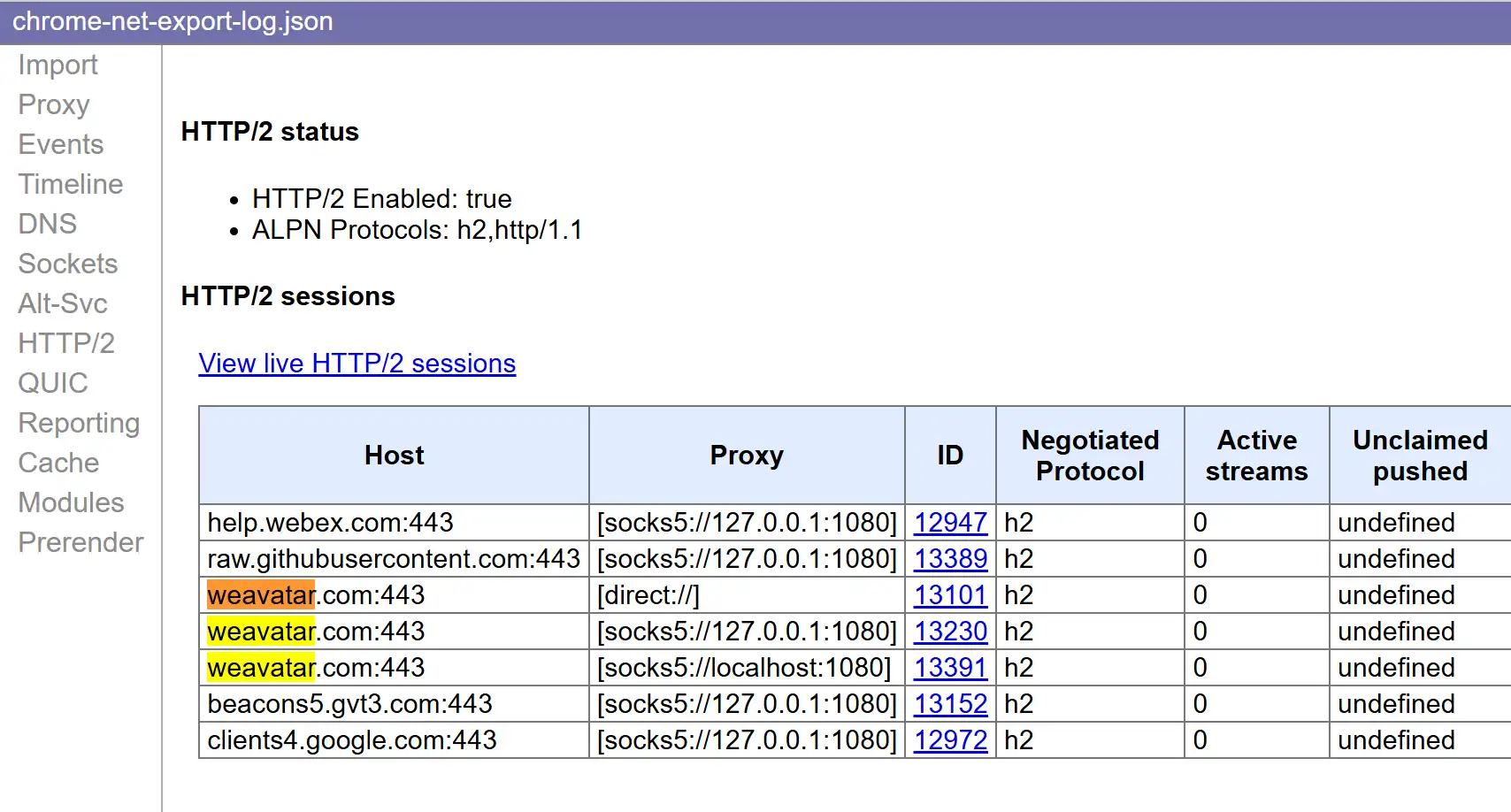Go to the Cache tab

[58, 463]
